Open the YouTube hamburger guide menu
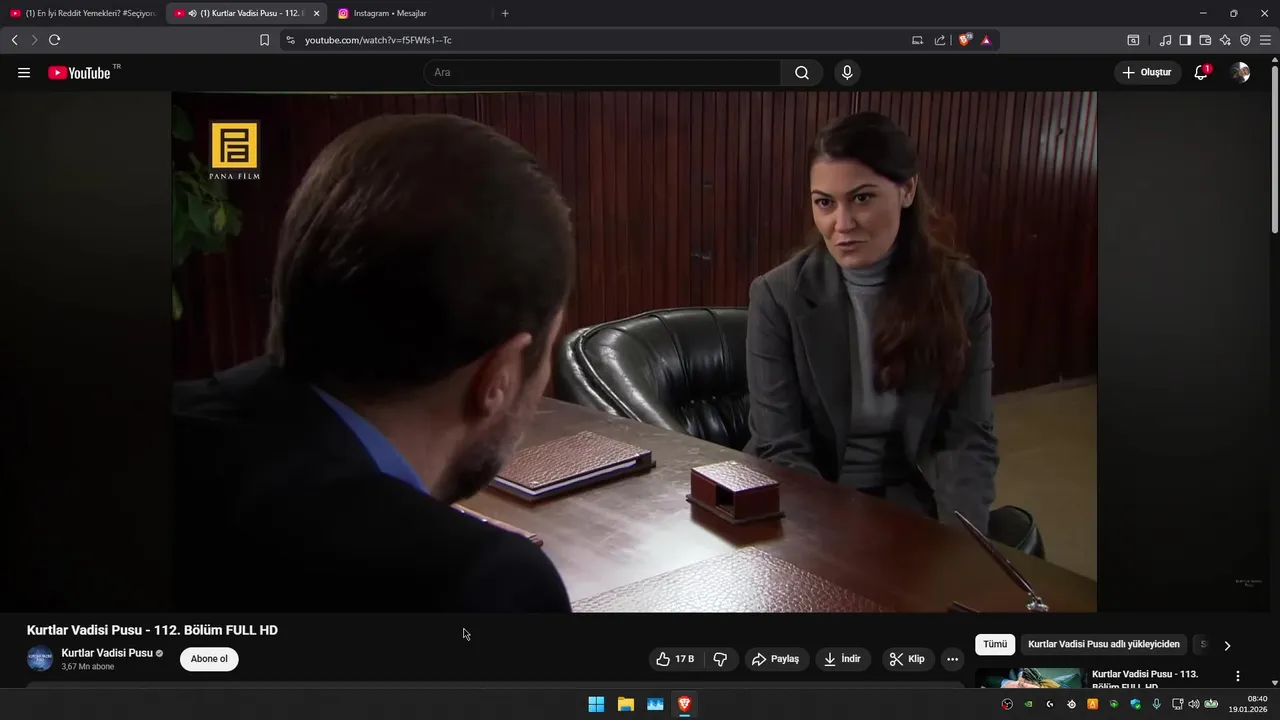The image size is (1280, 720). click(24, 73)
